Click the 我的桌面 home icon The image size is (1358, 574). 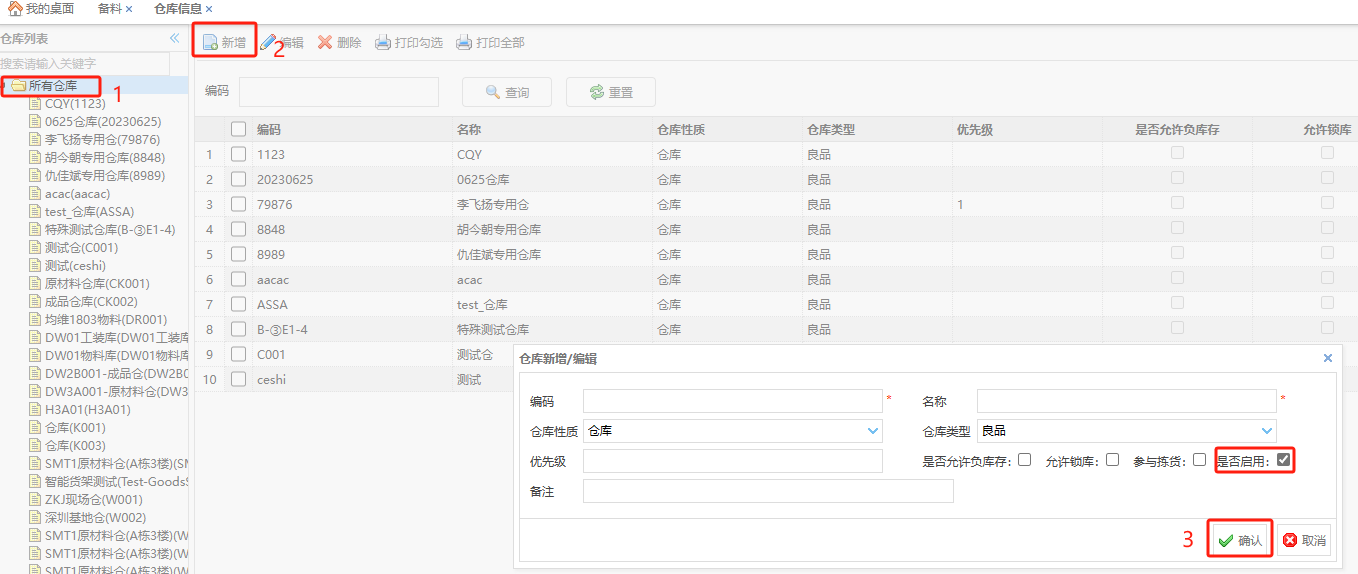[15, 9]
